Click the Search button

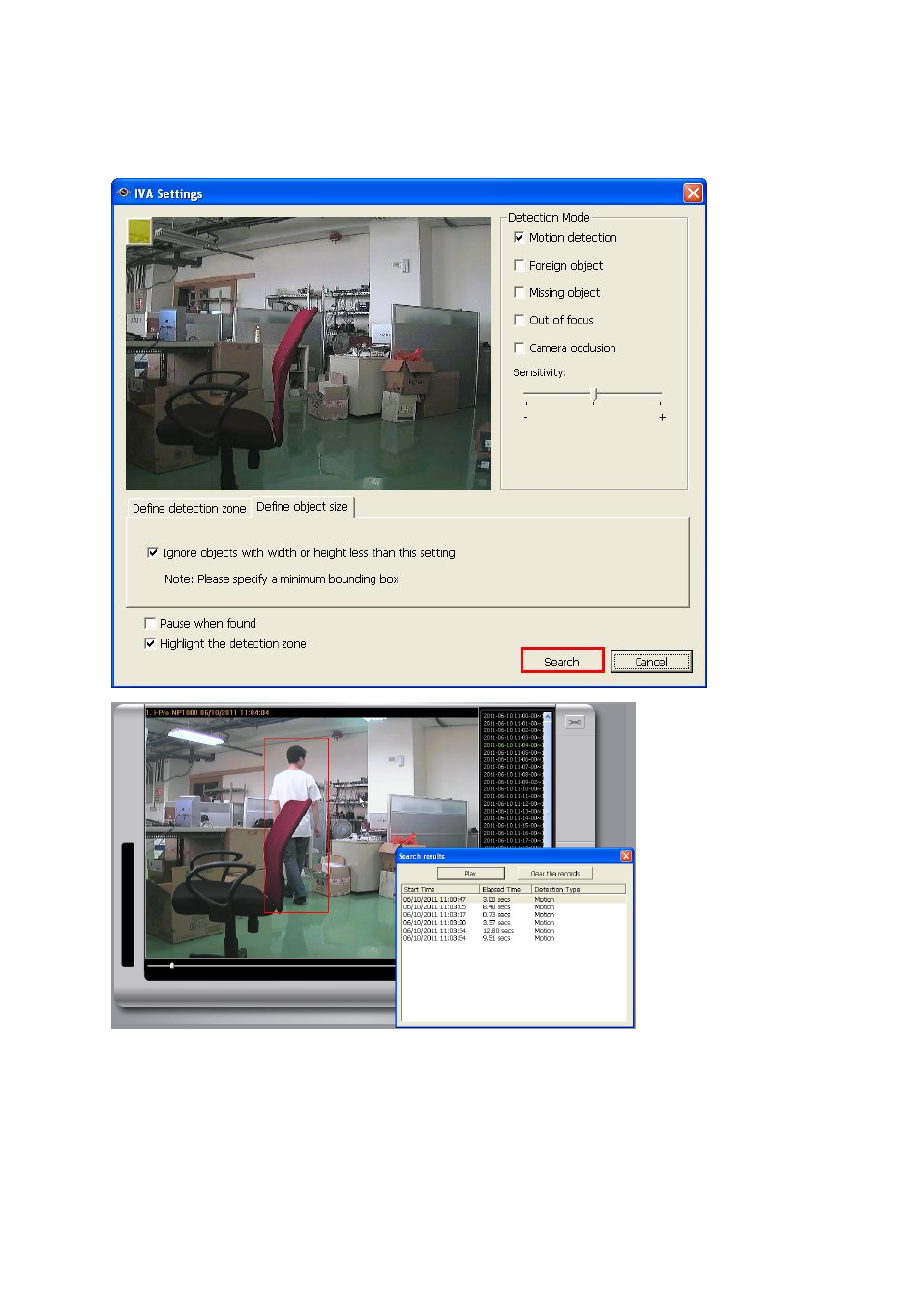coord(561,661)
